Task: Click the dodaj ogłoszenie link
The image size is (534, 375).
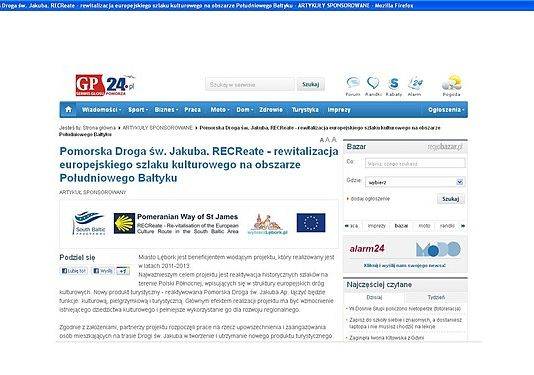Action: (370, 199)
